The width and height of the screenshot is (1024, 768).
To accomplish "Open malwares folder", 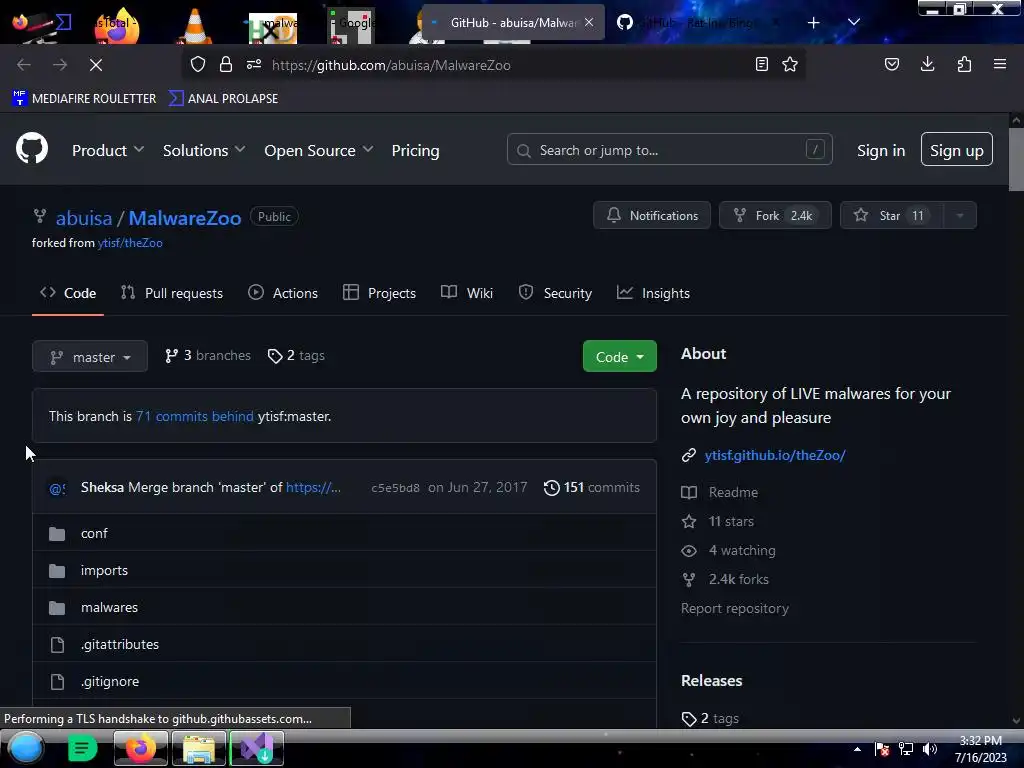I will pyautogui.click(x=110, y=607).
